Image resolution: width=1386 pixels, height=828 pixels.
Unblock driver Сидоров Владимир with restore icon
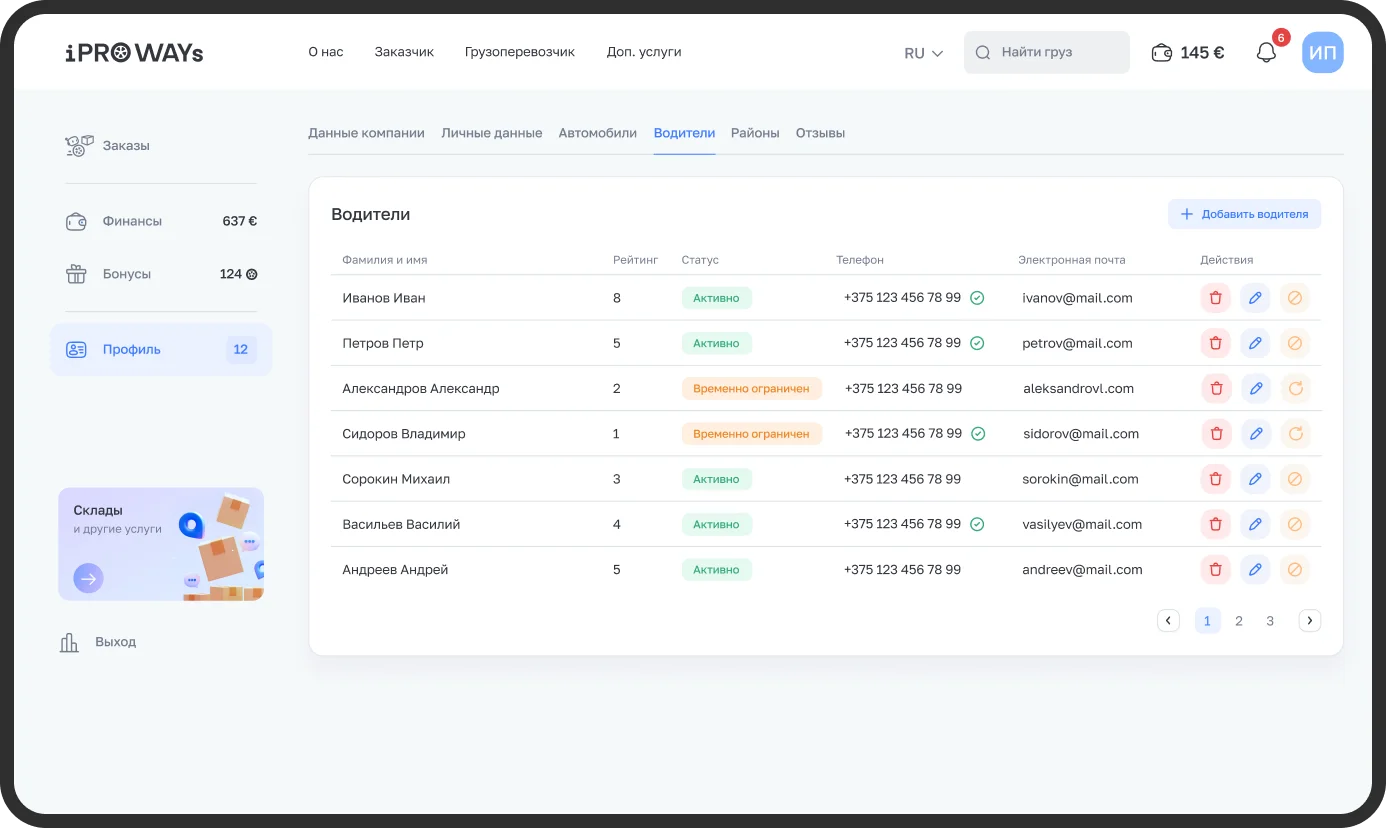[1295, 434]
